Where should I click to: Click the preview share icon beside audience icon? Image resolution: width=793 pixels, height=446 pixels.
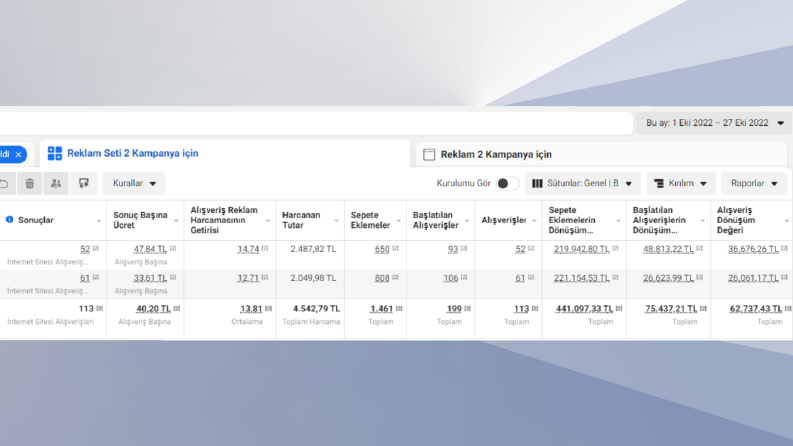point(83,184)
